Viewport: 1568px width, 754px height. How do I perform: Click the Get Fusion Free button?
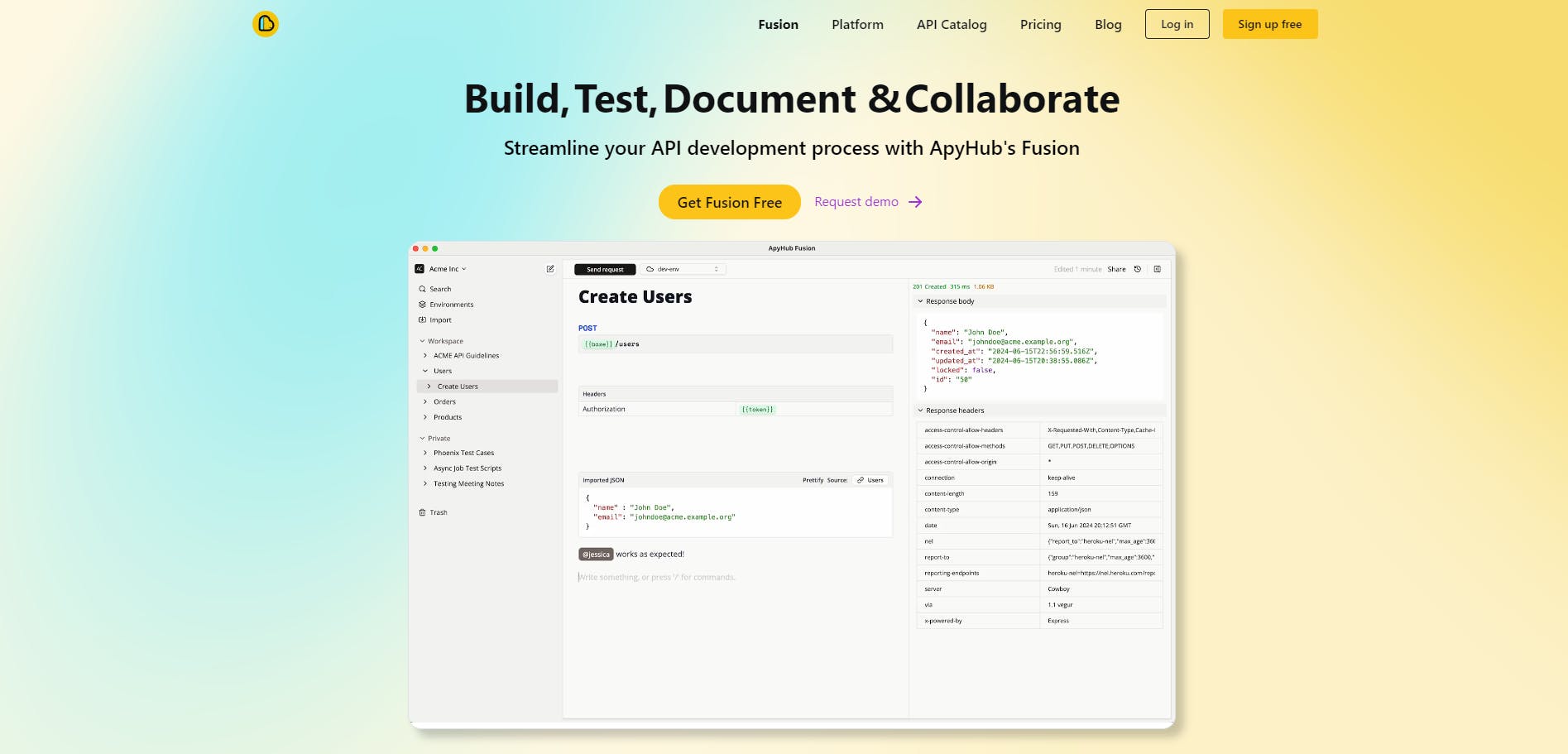[730, 202]
